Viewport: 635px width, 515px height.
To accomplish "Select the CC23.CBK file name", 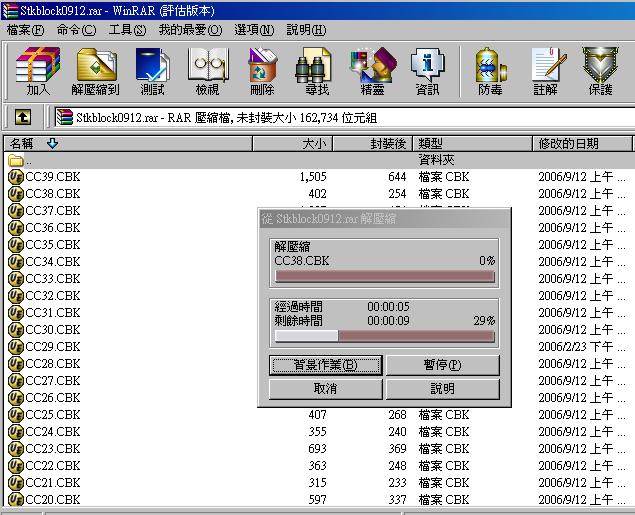I will point(53,449).
